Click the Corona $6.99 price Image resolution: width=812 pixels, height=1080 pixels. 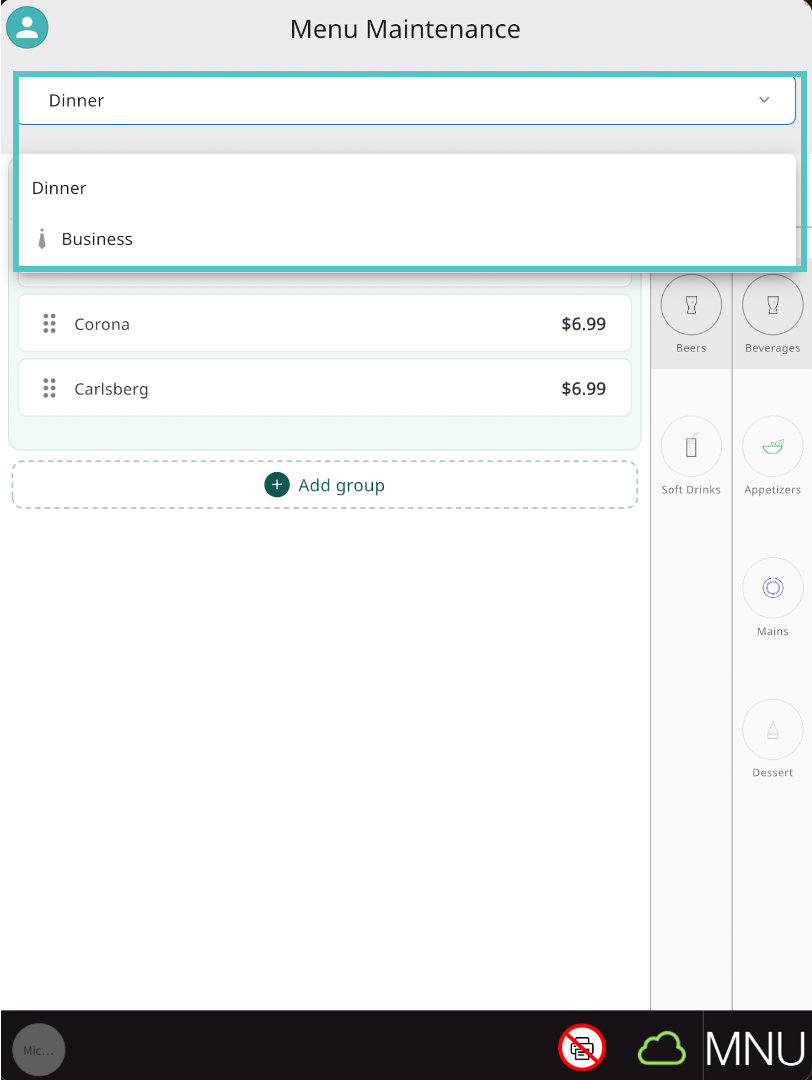[583, 324]
